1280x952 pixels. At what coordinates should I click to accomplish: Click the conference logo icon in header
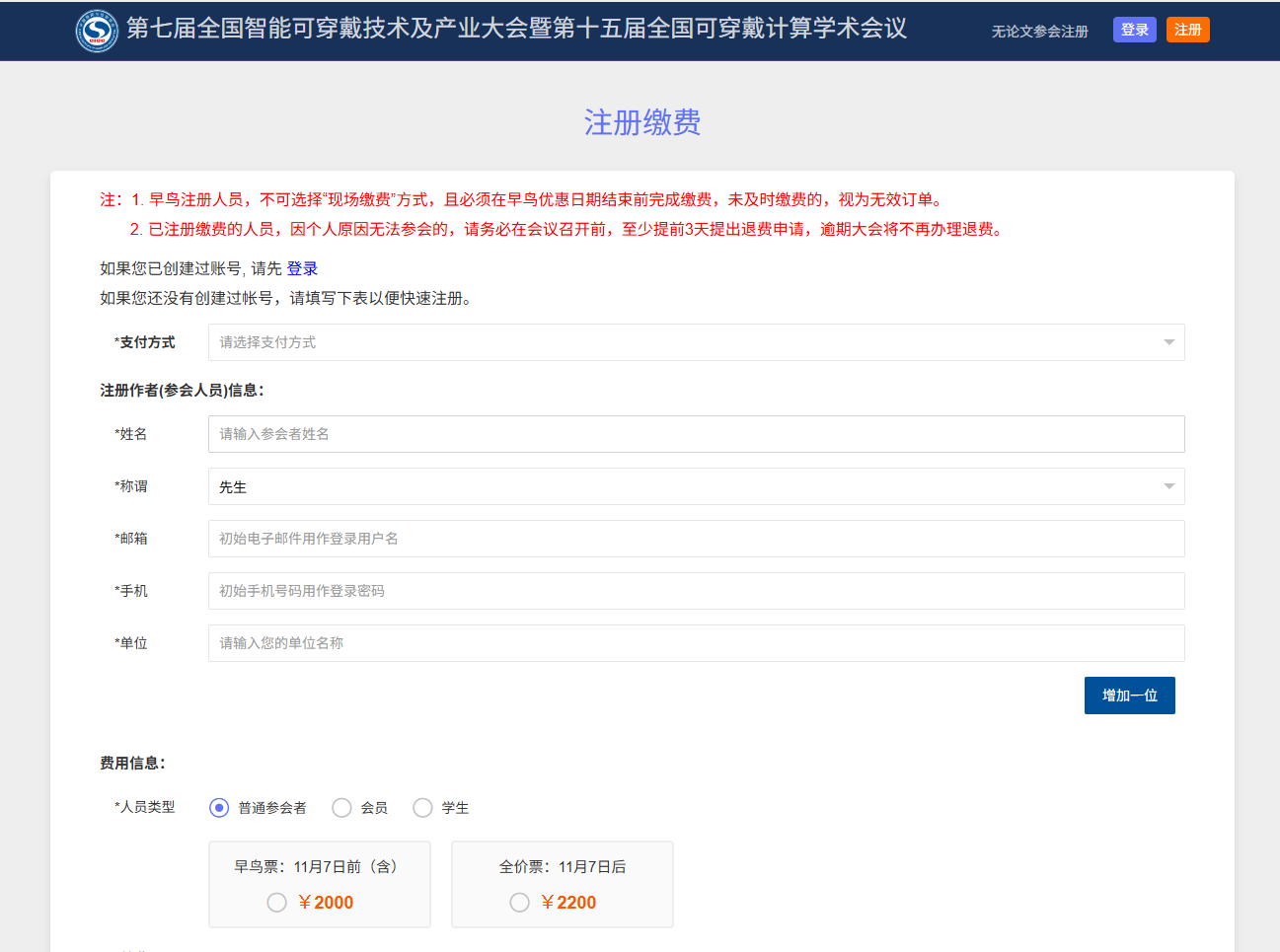click(97, 31)
